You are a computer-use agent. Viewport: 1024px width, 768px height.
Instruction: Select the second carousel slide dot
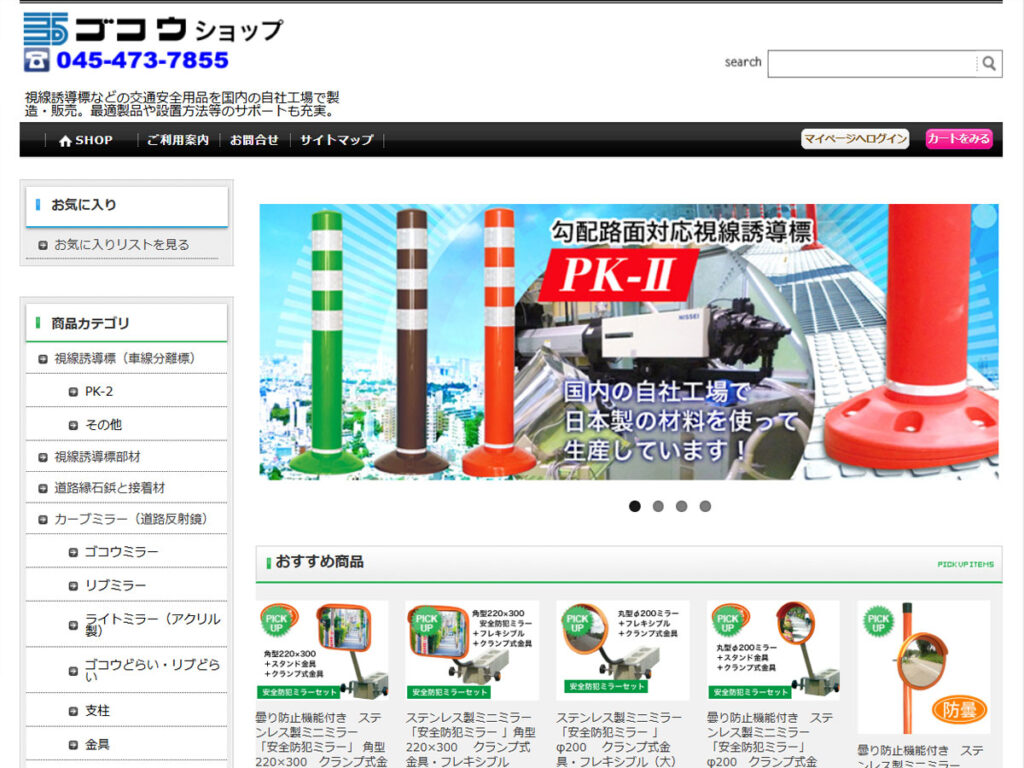tap(658, 506)
